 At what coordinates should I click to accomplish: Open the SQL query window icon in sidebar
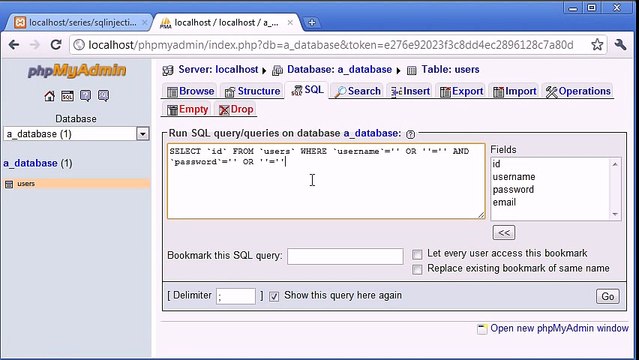pos(67,96)
